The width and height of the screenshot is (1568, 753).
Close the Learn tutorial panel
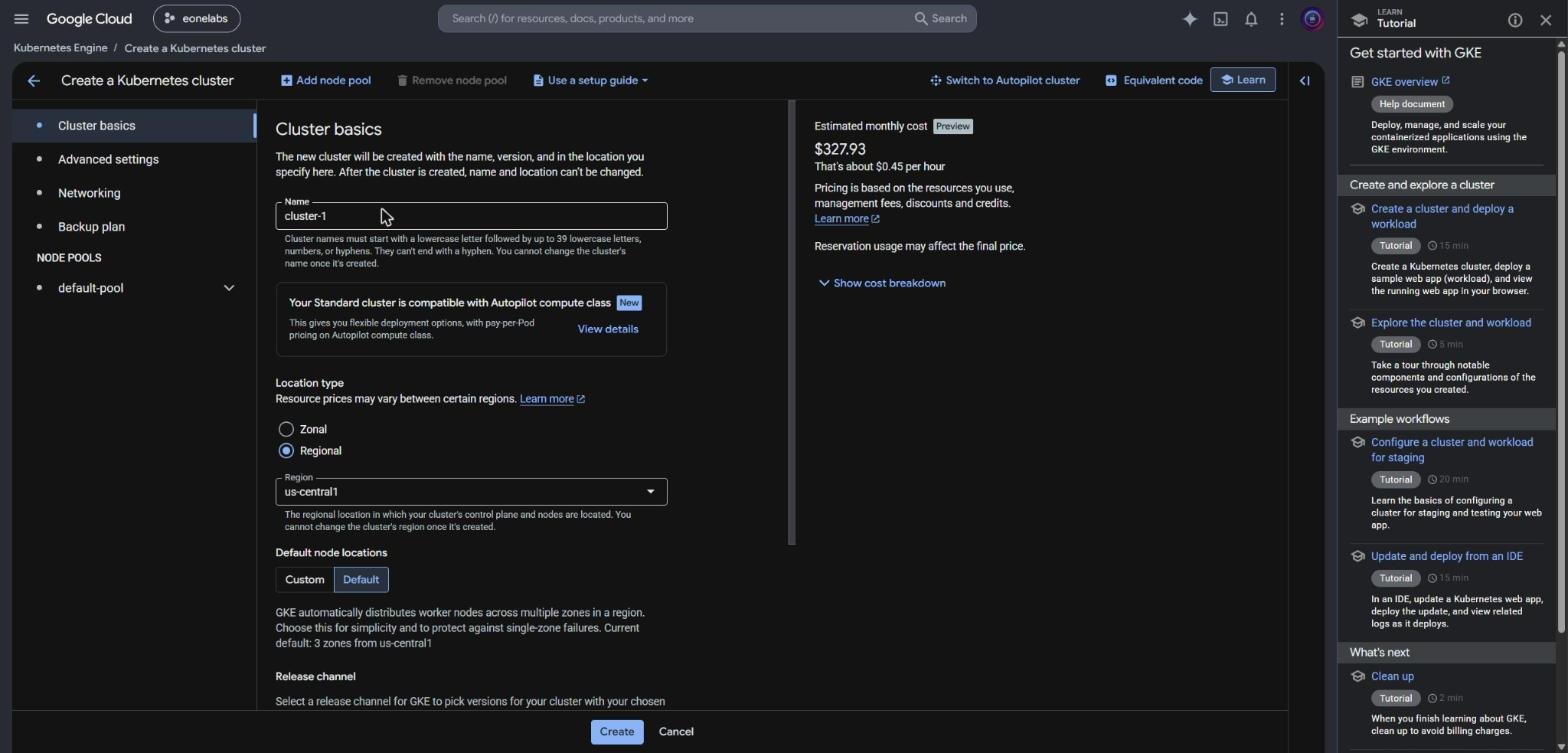pyautogui.click(x=1545, y=20)
